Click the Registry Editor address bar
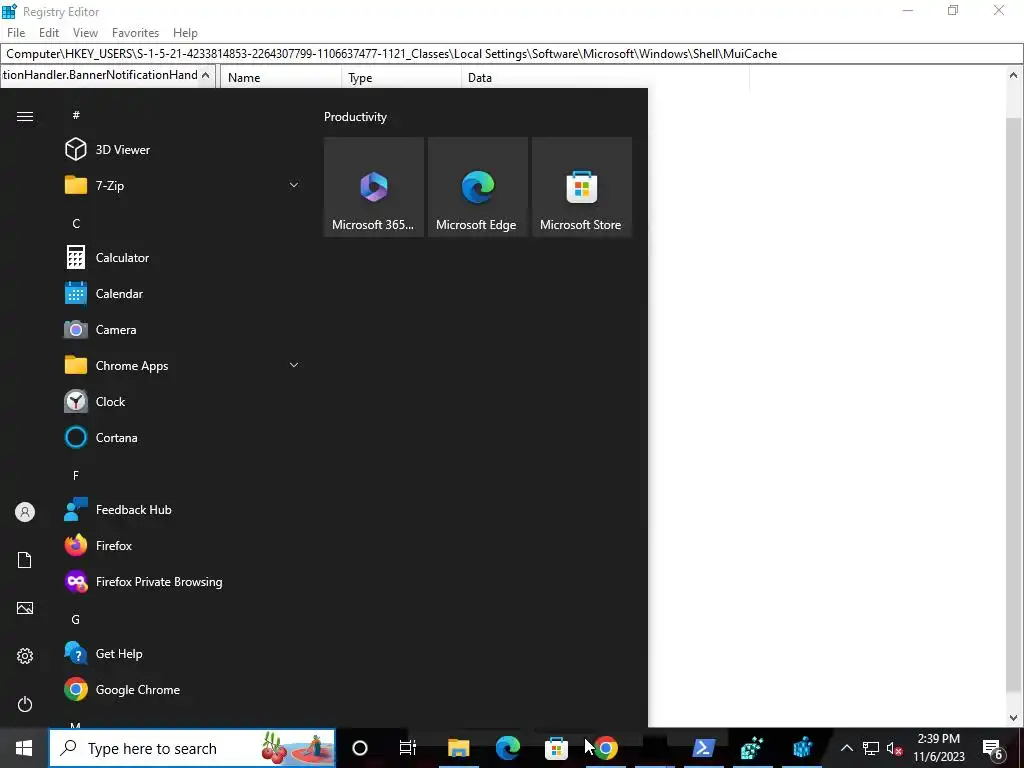The width and height of the screenshot is (1024, 768). [511, 54]
